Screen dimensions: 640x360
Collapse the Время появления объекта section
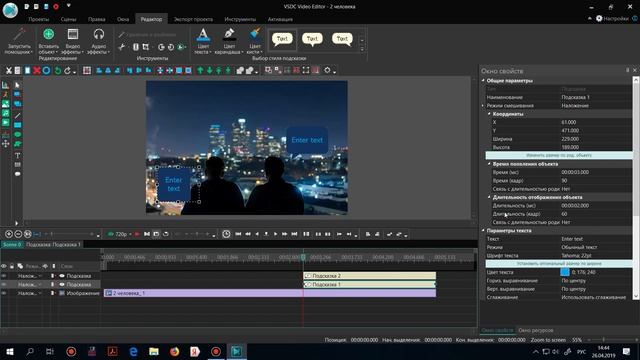(x=489, y=164)
